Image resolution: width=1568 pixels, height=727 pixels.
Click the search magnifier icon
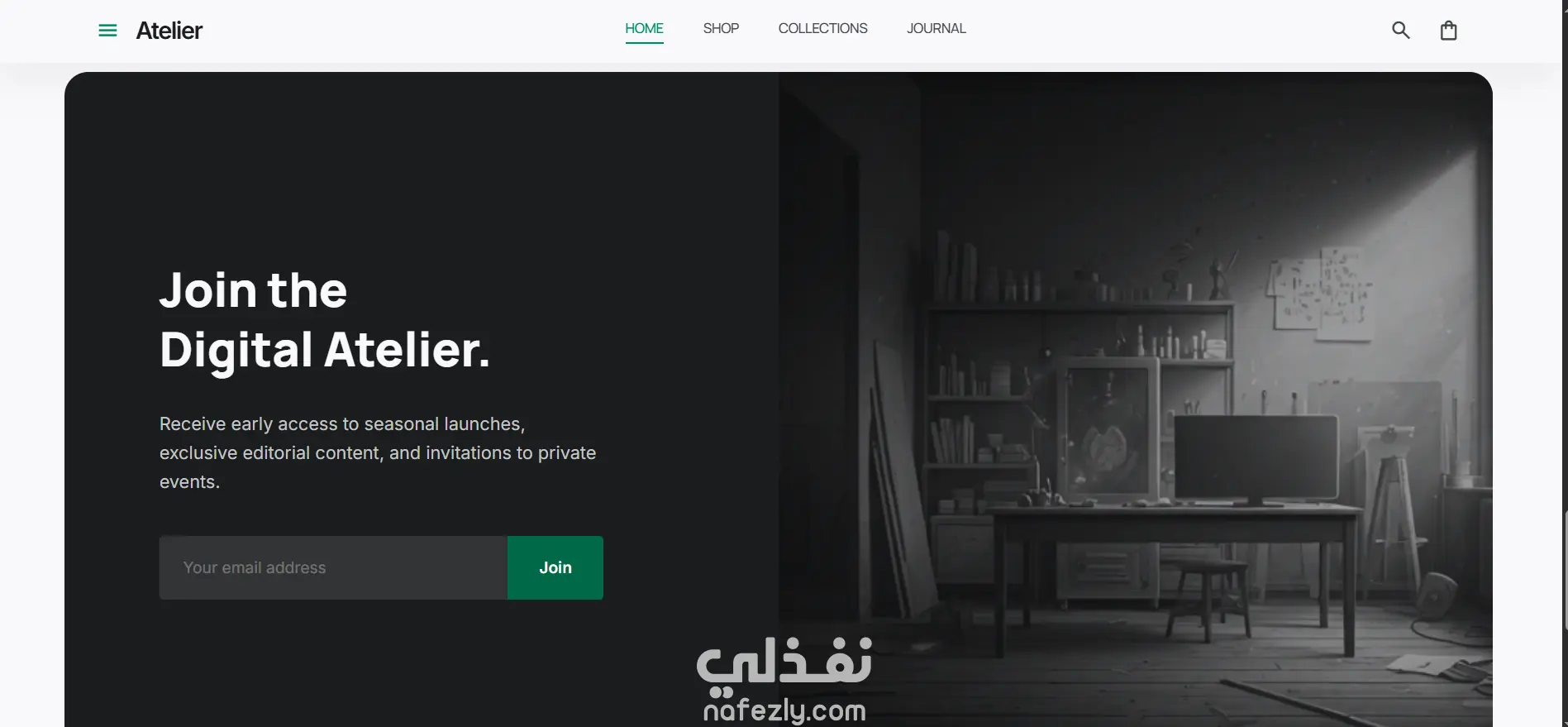click(1400, 31)
